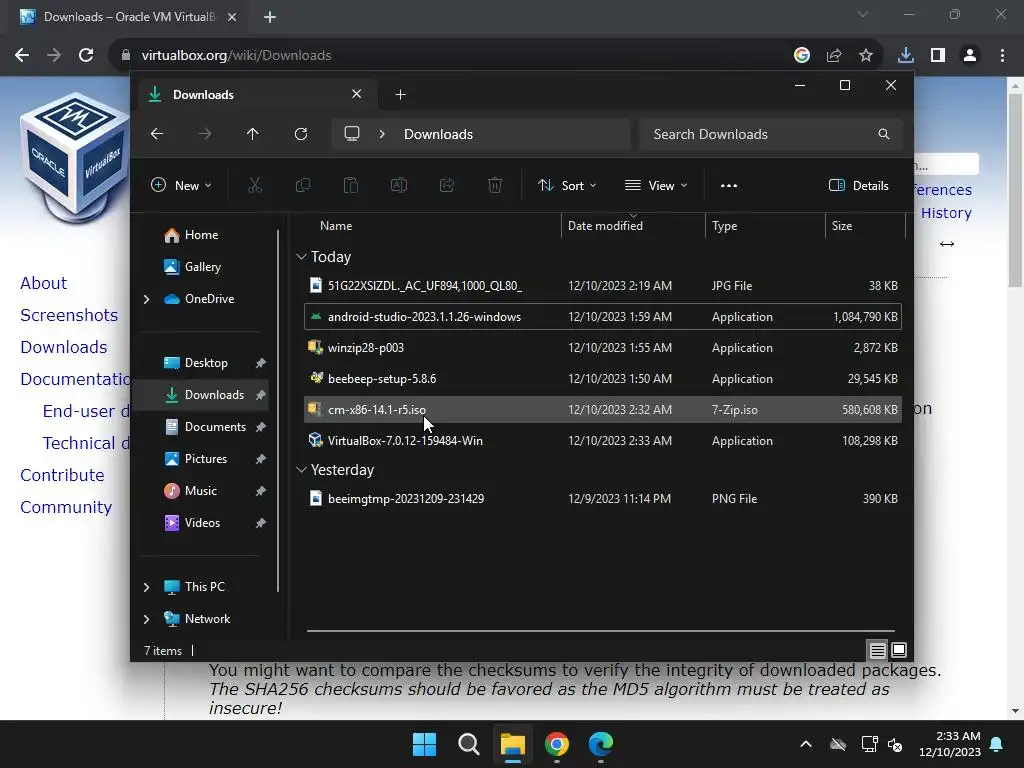
Task: Open the See more three-dots menu
Action: point(729,185)
